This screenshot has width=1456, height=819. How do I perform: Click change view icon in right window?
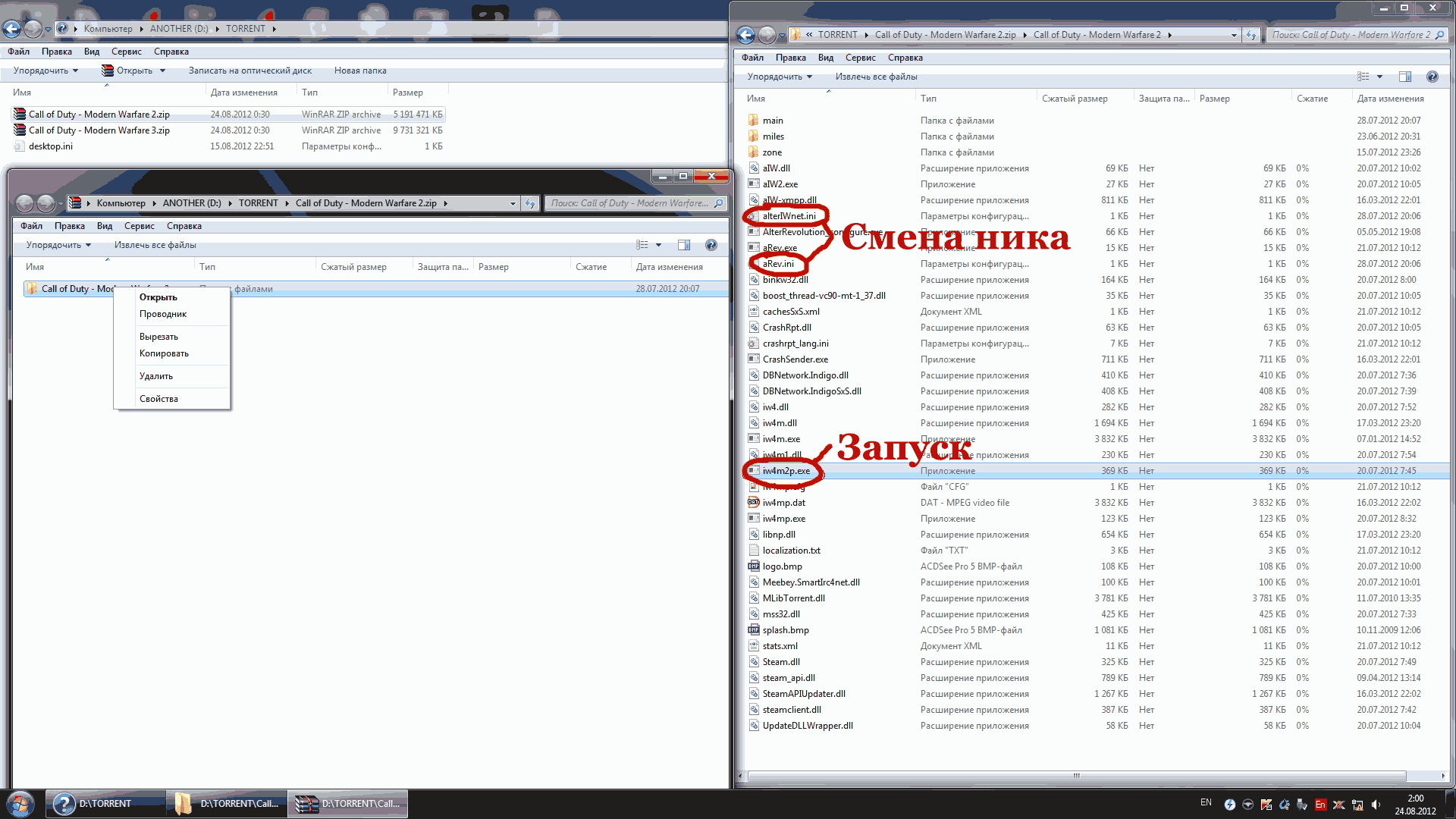click(1363, 77)
